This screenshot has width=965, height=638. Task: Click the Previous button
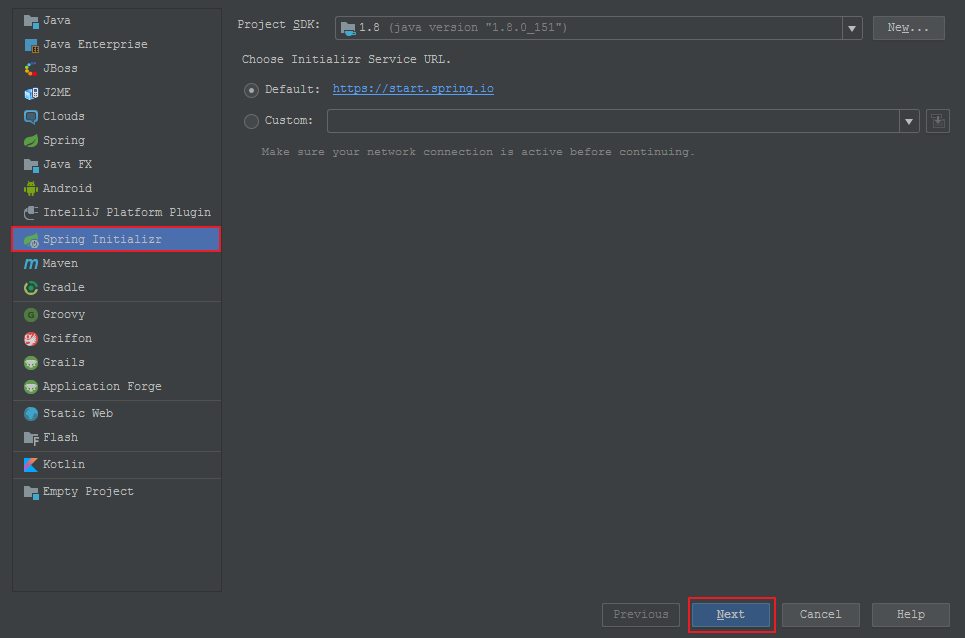(x=641, y=615)
